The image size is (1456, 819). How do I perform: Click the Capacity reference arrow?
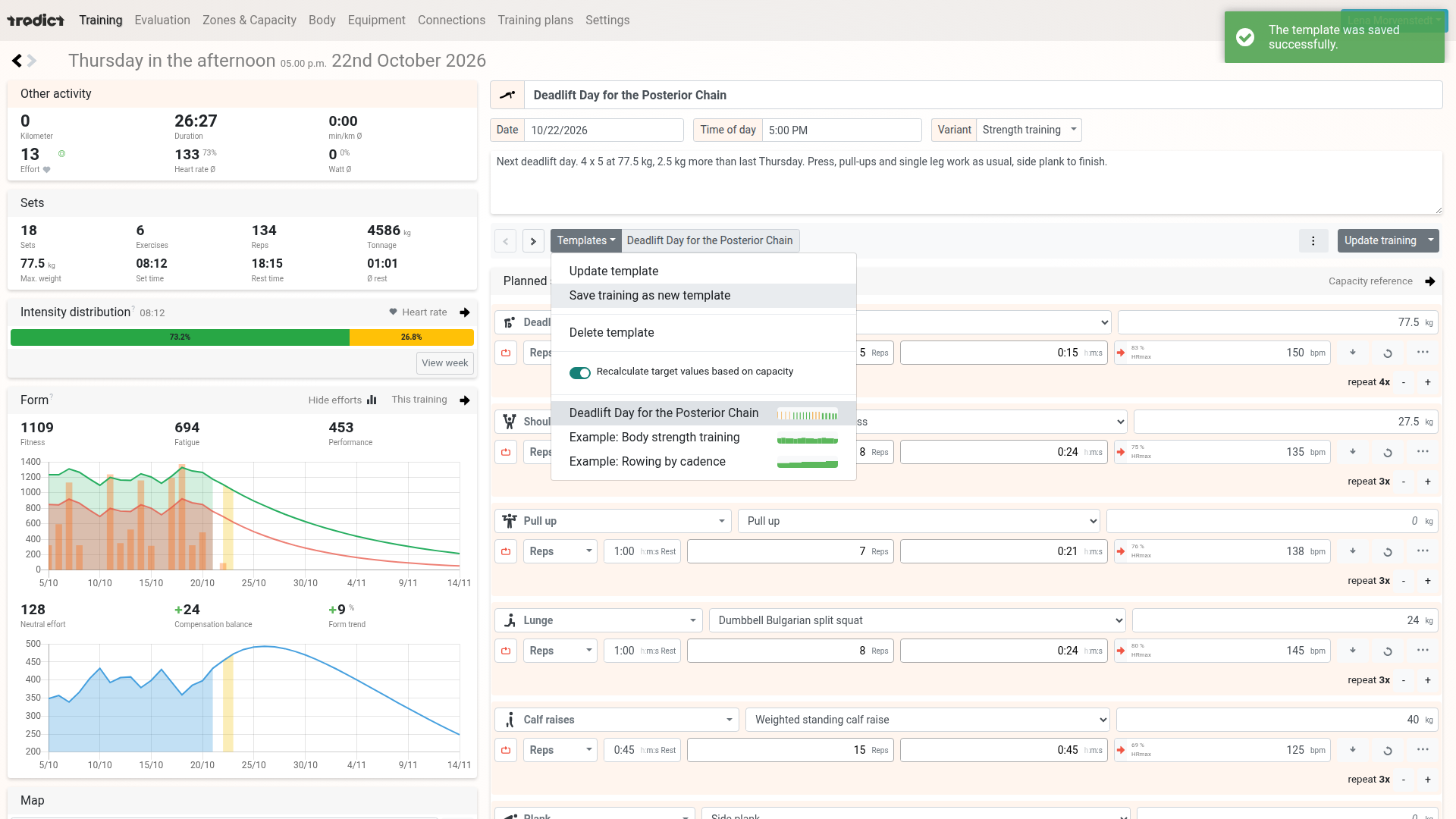point(1430,281)
